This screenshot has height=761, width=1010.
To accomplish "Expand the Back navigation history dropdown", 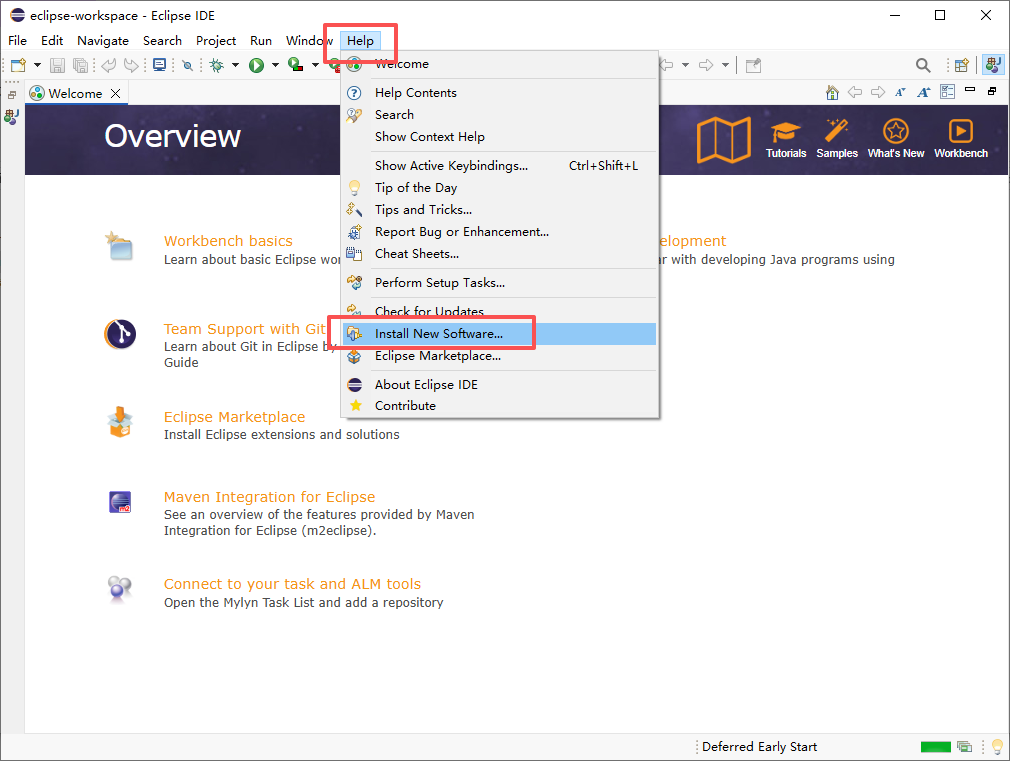I will pyautogui.click(x=685, y=65).
